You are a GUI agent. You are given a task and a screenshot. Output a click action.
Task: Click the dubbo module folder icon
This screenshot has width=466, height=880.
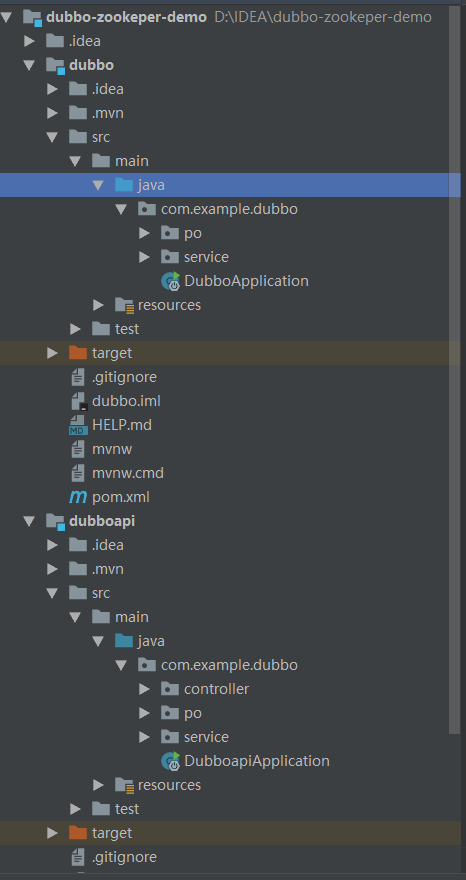pos(55,65)
